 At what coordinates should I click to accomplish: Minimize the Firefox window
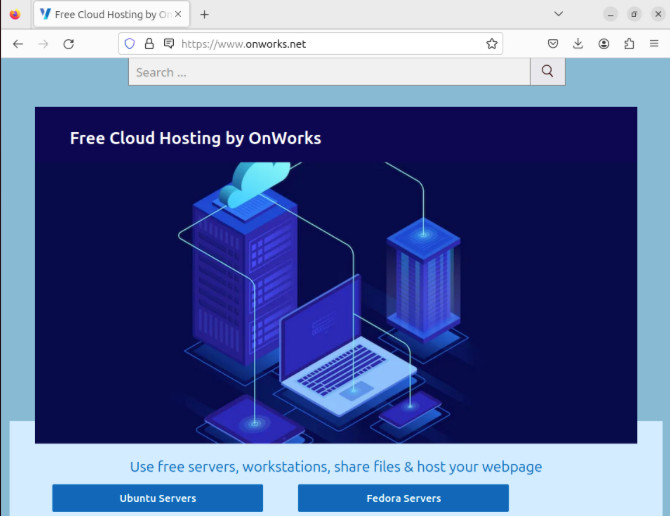coord(611,15)
